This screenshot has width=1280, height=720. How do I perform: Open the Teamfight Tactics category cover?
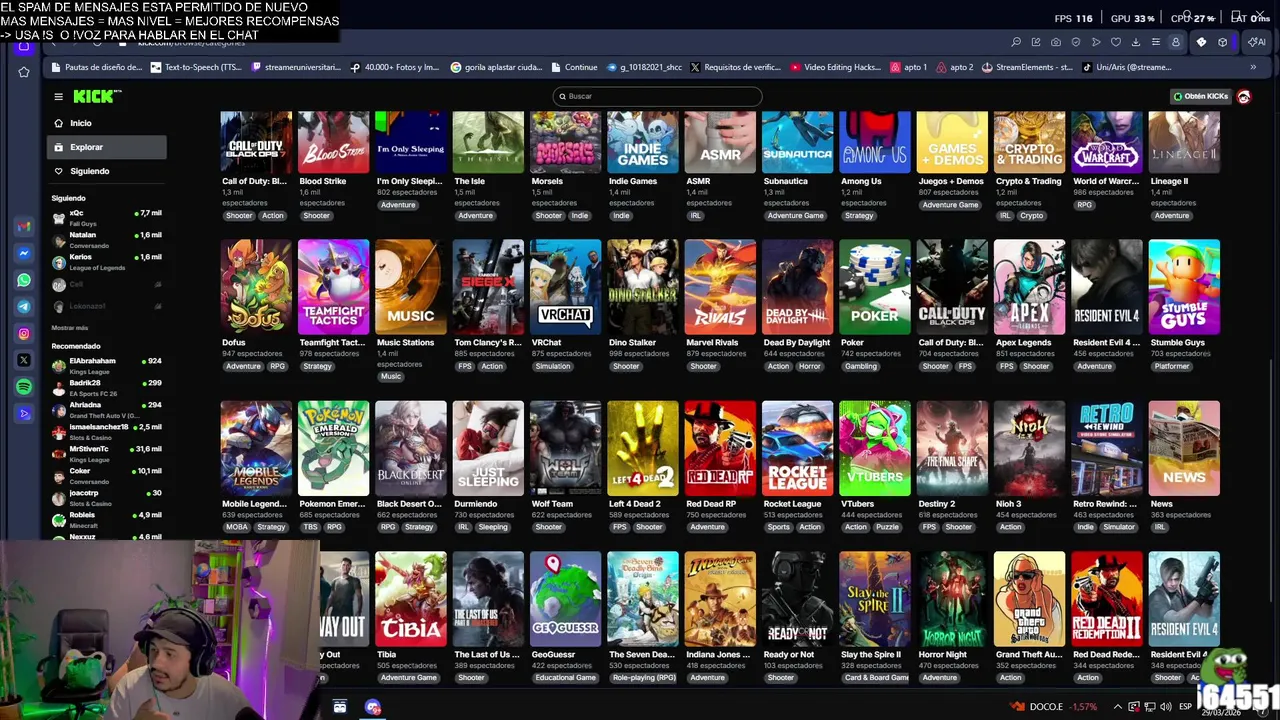click(x=333, y=286)
